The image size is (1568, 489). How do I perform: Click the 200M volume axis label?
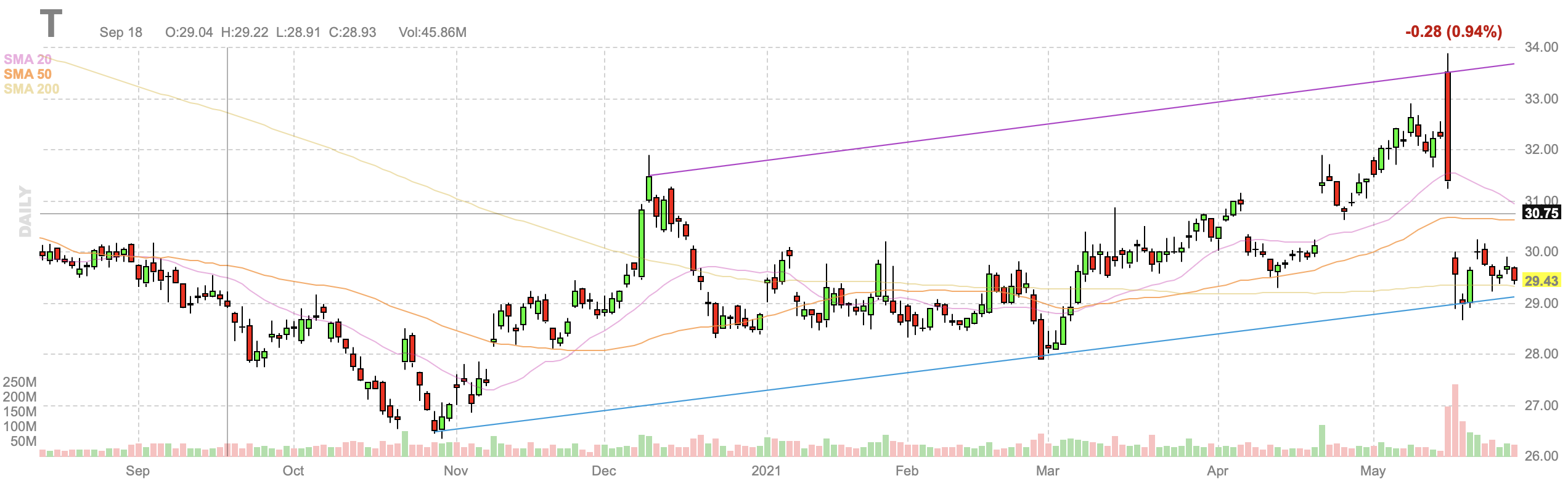20,397
